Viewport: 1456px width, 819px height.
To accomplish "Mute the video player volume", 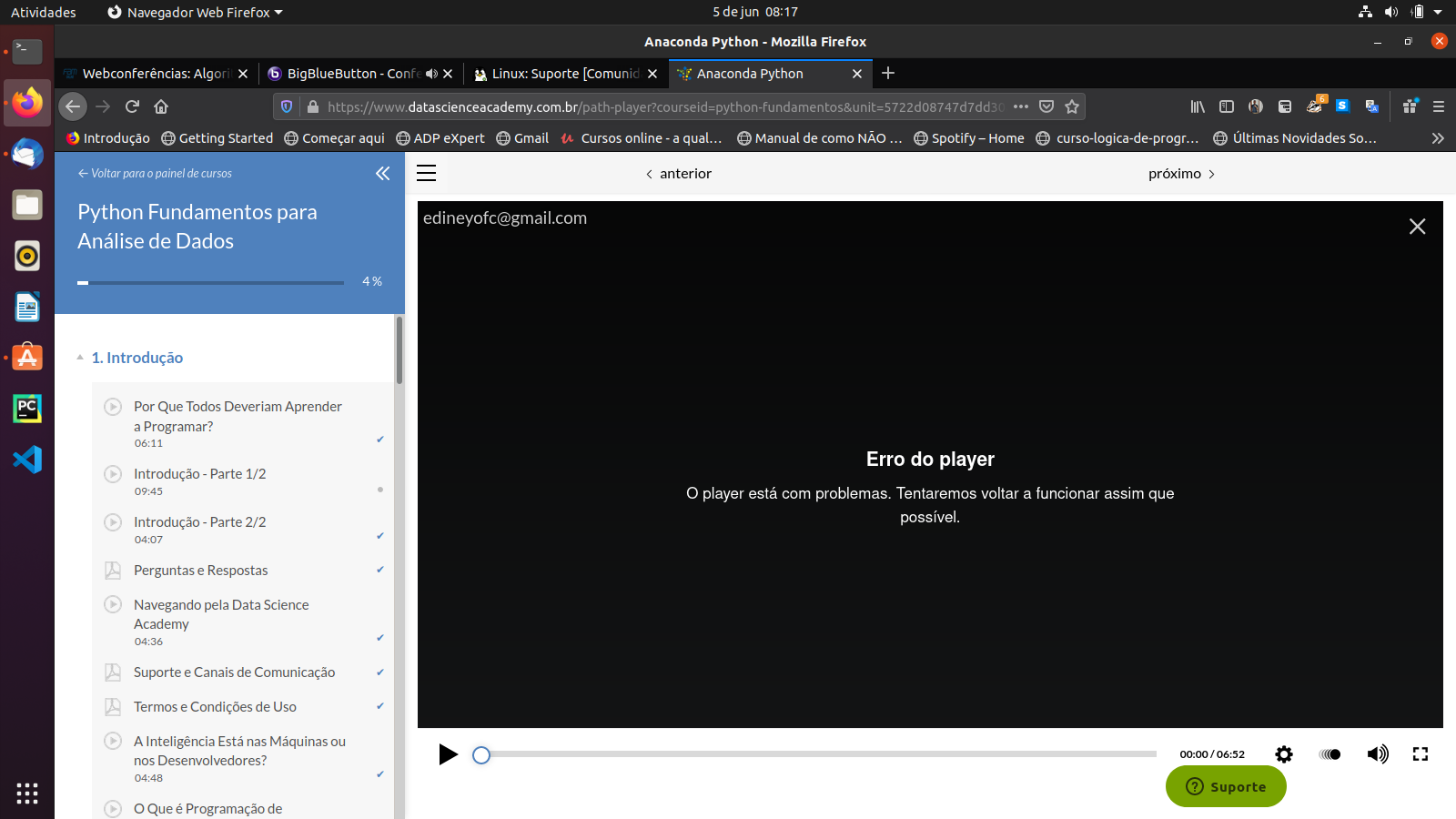I will point(1377,754).
